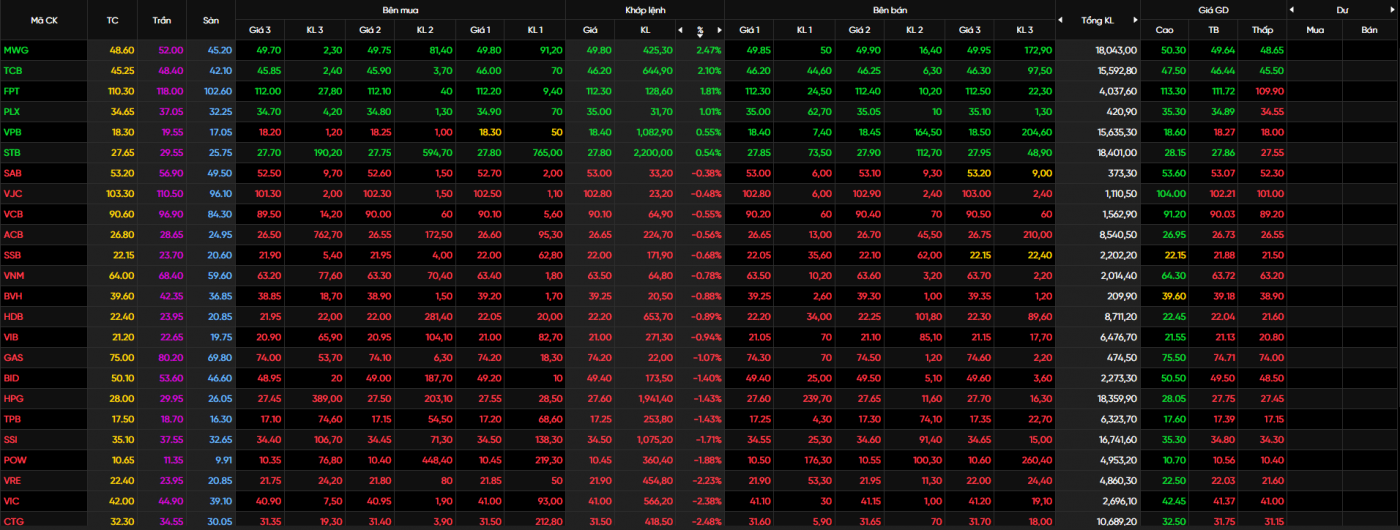This screenshot has width=1400, height=530.
Task: Open the STB stock symbol
Action: coord(13,153)
